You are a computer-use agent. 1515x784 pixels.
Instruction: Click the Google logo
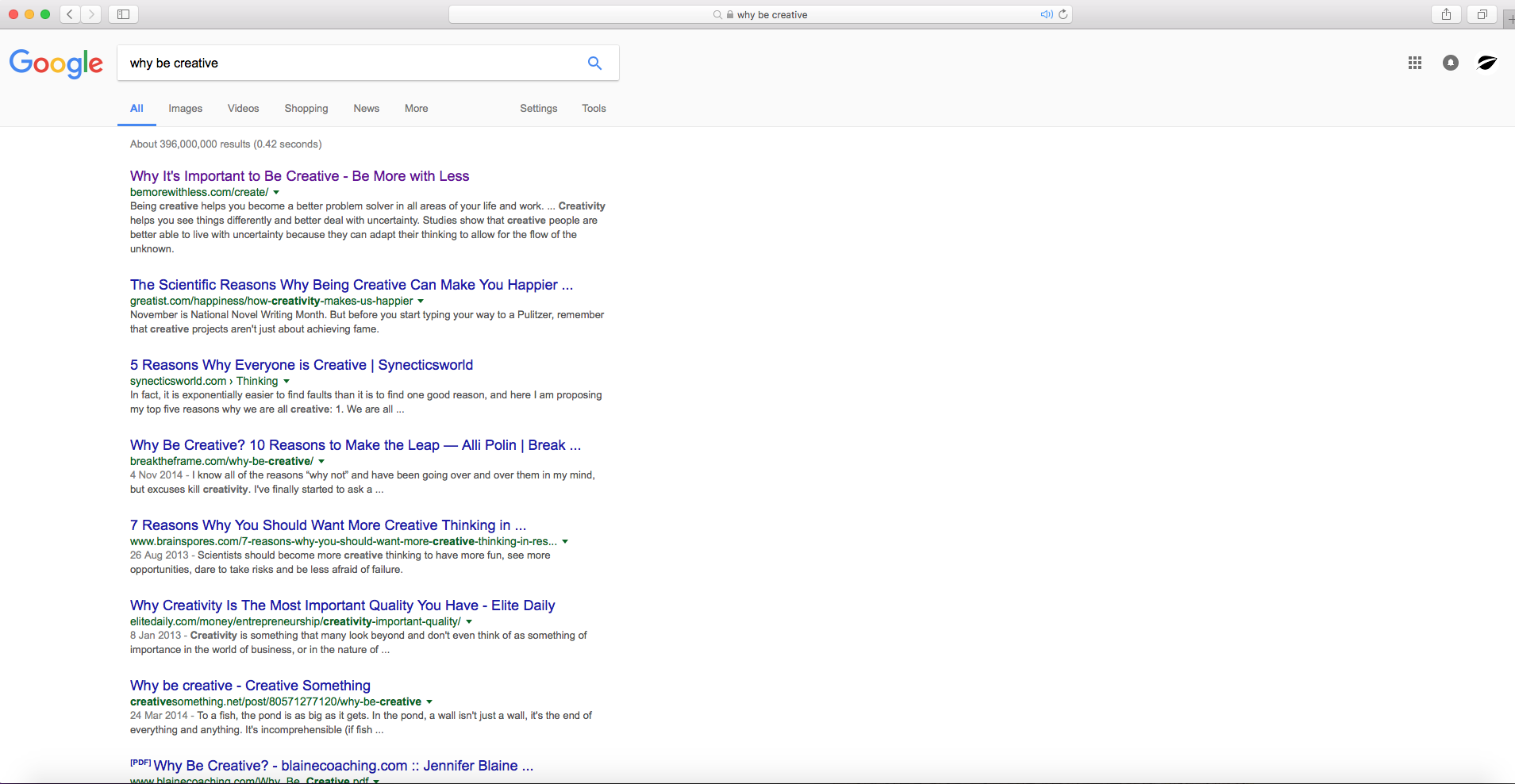(x=56, y=63)
